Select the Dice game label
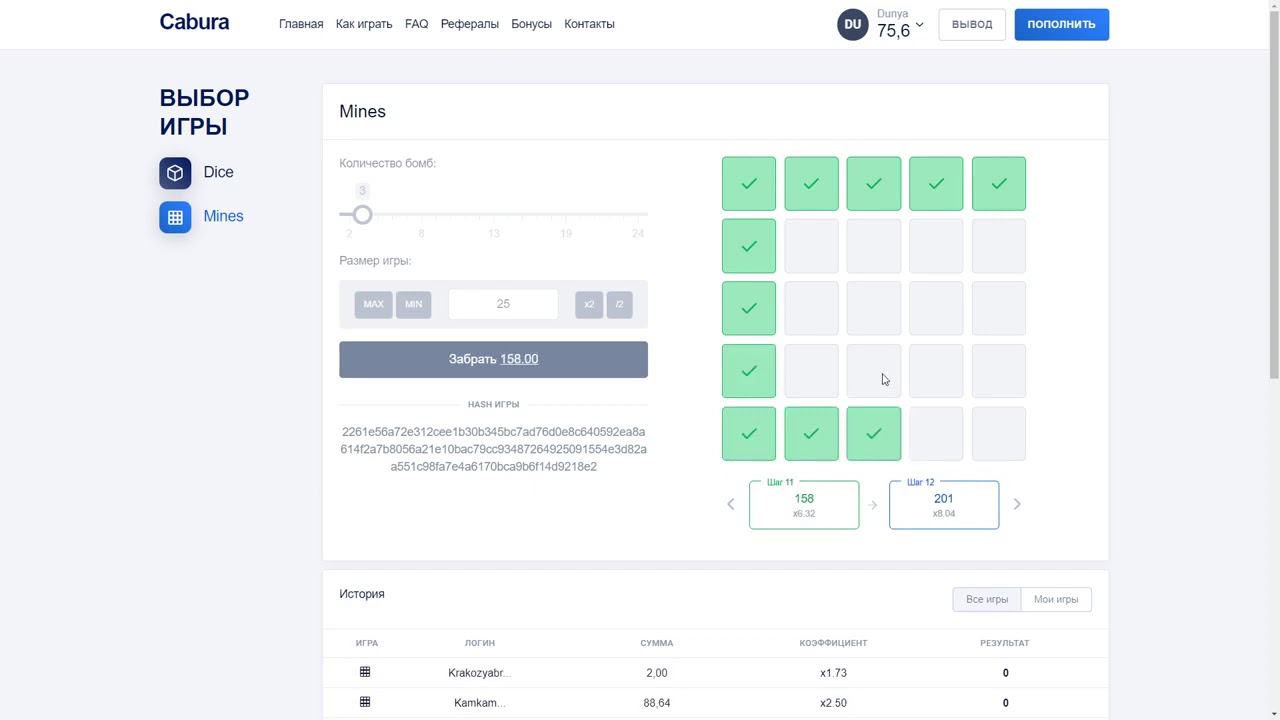This screenshot has height=720, width=1280. (x=218, y=172)
